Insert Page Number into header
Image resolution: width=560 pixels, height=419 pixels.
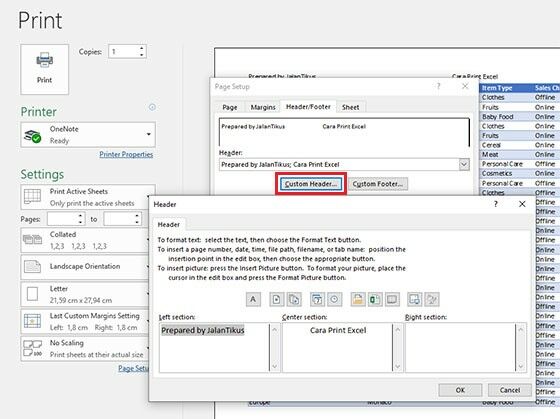click(277, 299)
